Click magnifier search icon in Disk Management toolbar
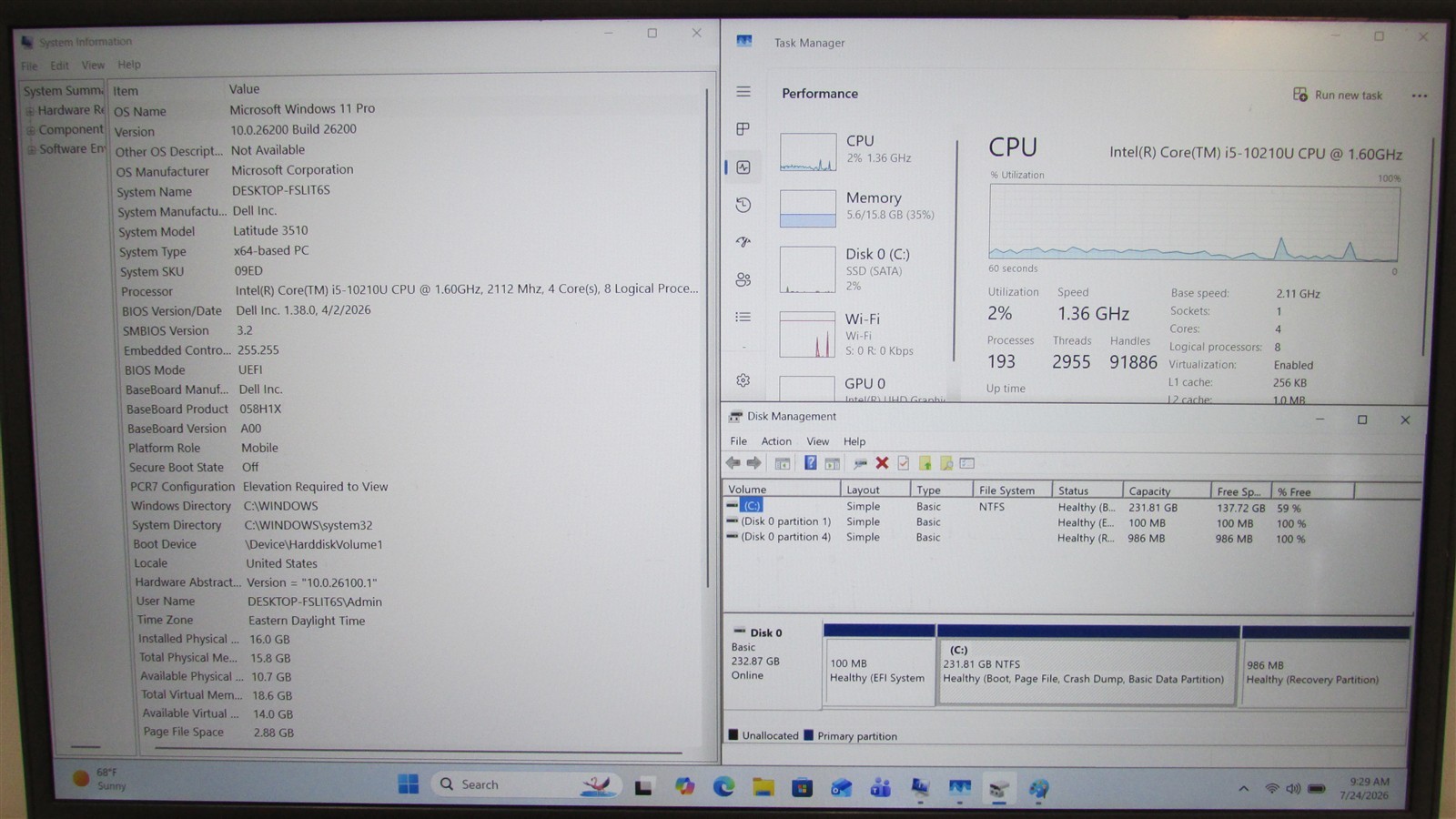The width and height of the screenshot is (1456, 819). [946, 463]
